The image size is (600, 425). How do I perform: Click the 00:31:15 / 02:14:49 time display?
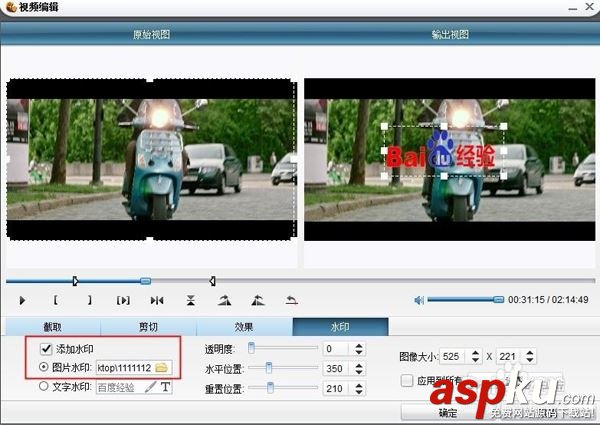[548, 300]
